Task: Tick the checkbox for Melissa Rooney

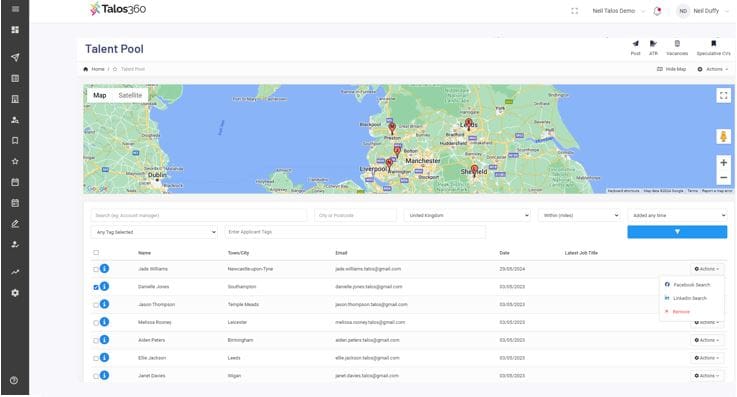Action: [96, 323]
